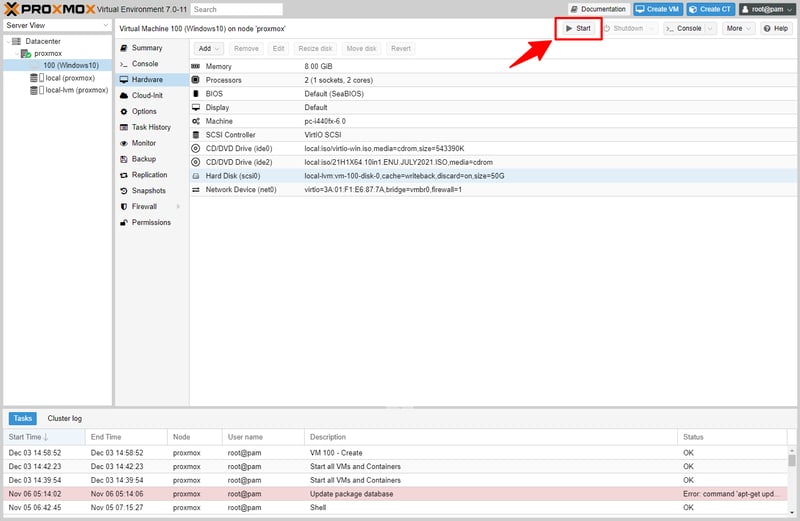Image resolution: width=800 pixels, height=521 pixels.
Task: Go to the Firewall section
Action: click(x=145, y=207)
